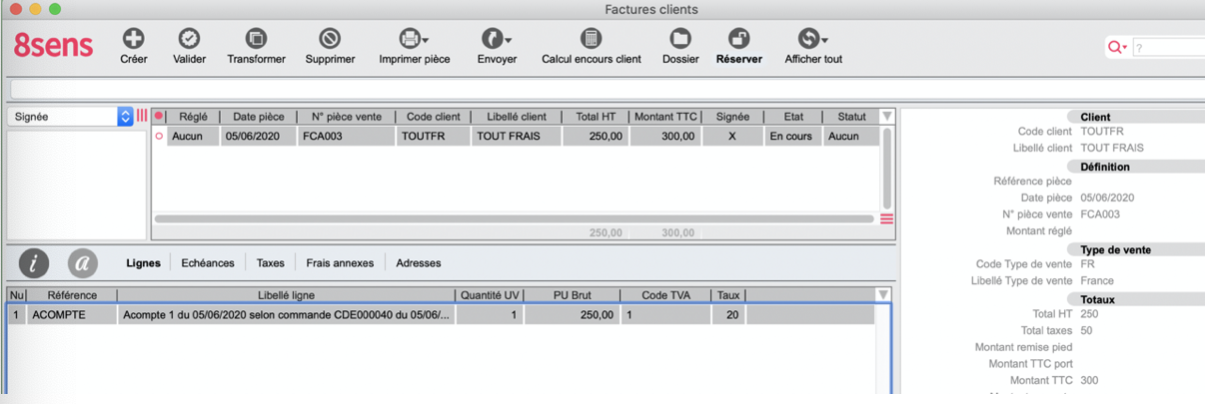The width and height of the screenshot is (1208, 404).
Task: Click the Référence column header in lines
Action: pyautogui.click(x=72, y=295)
